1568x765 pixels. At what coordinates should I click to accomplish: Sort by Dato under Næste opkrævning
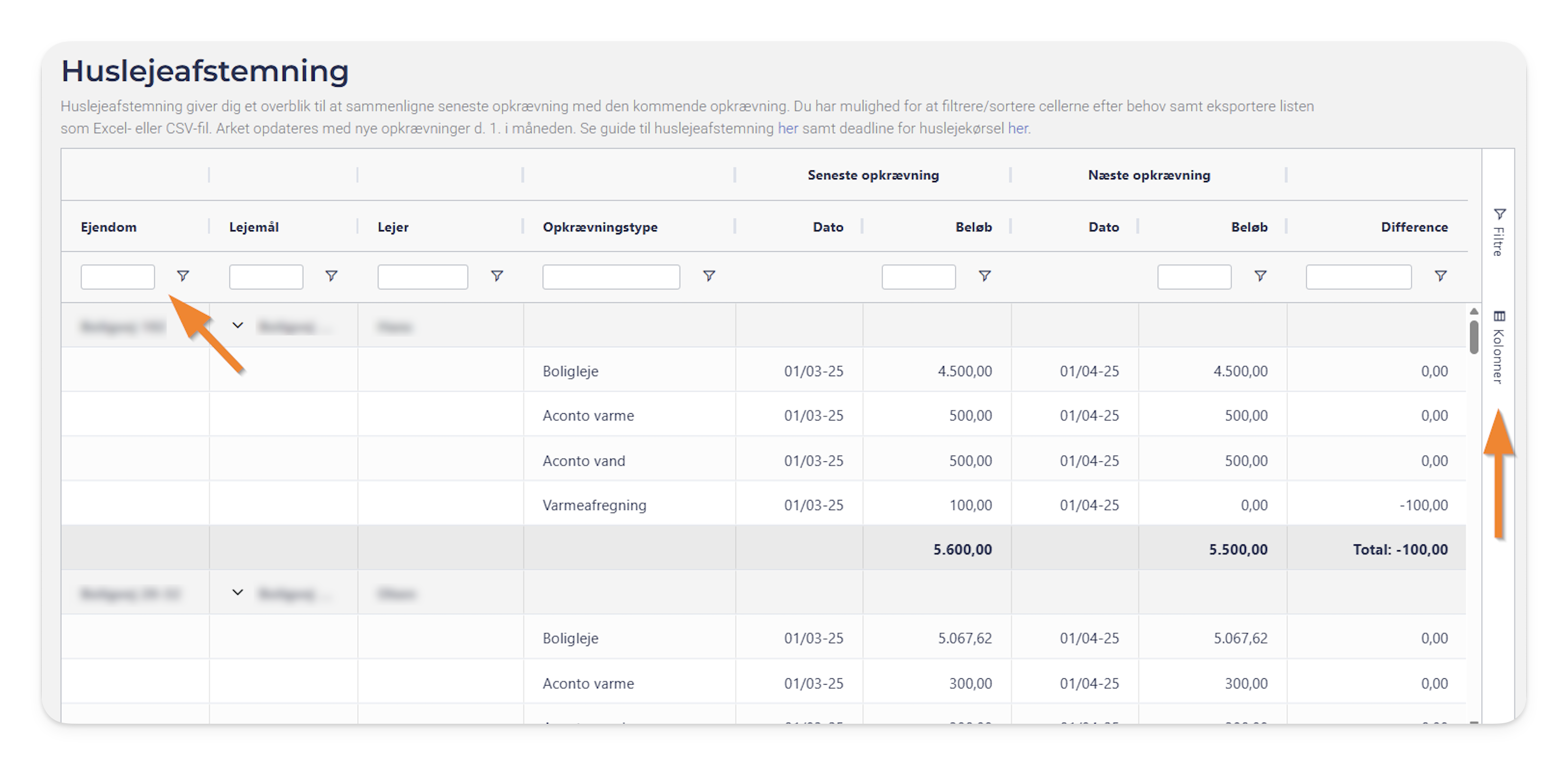point(1104,227)
